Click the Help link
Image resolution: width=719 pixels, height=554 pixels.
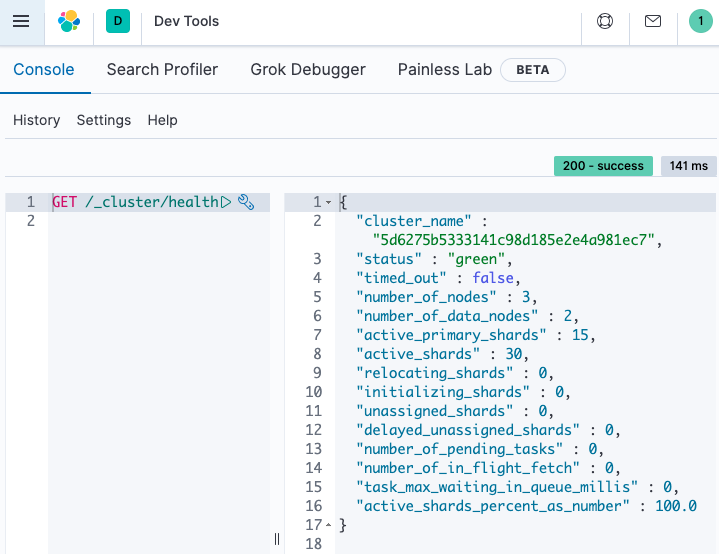click(x=162, y=120)
